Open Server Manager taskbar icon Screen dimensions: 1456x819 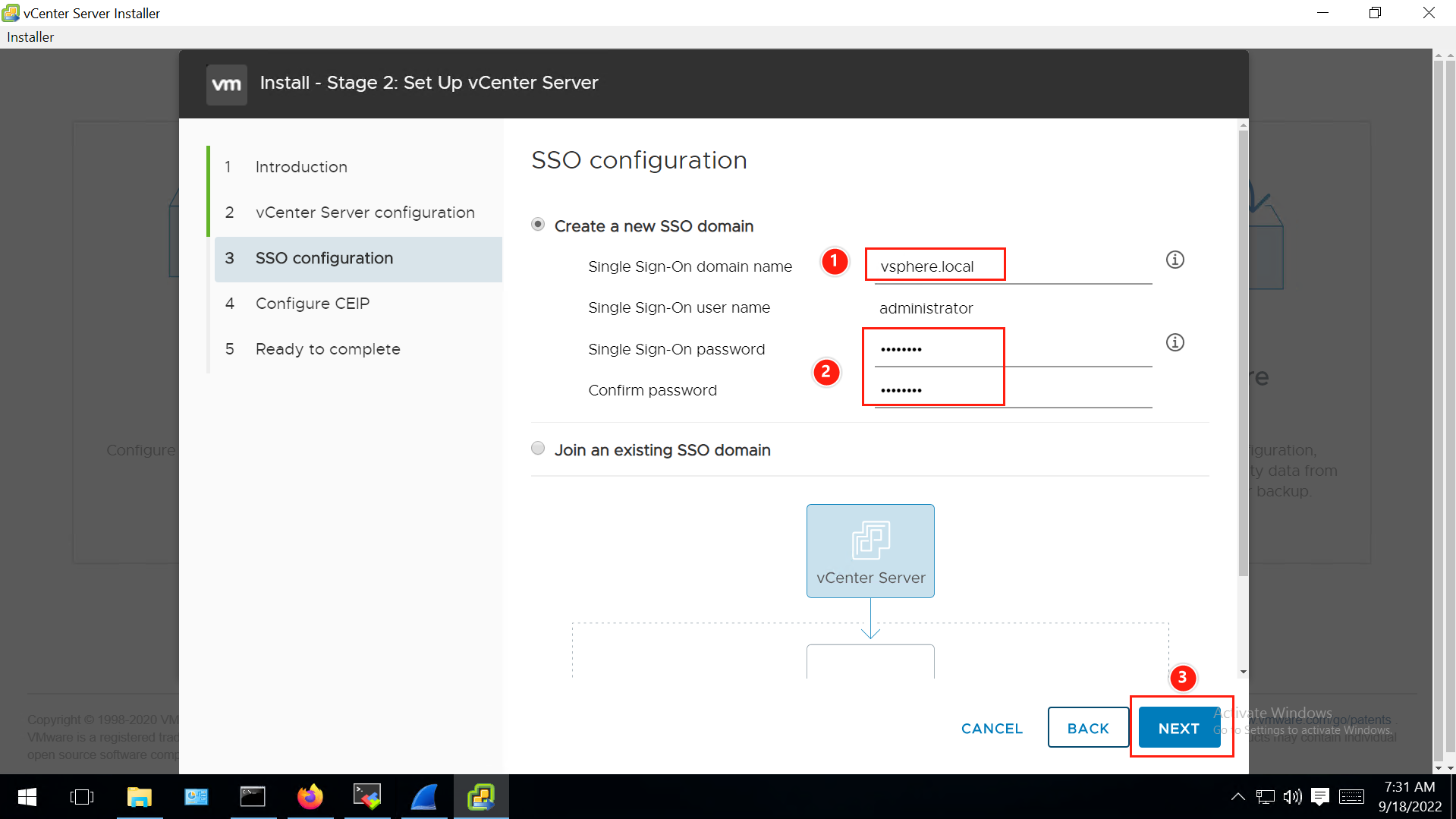(x=197, y=796)
